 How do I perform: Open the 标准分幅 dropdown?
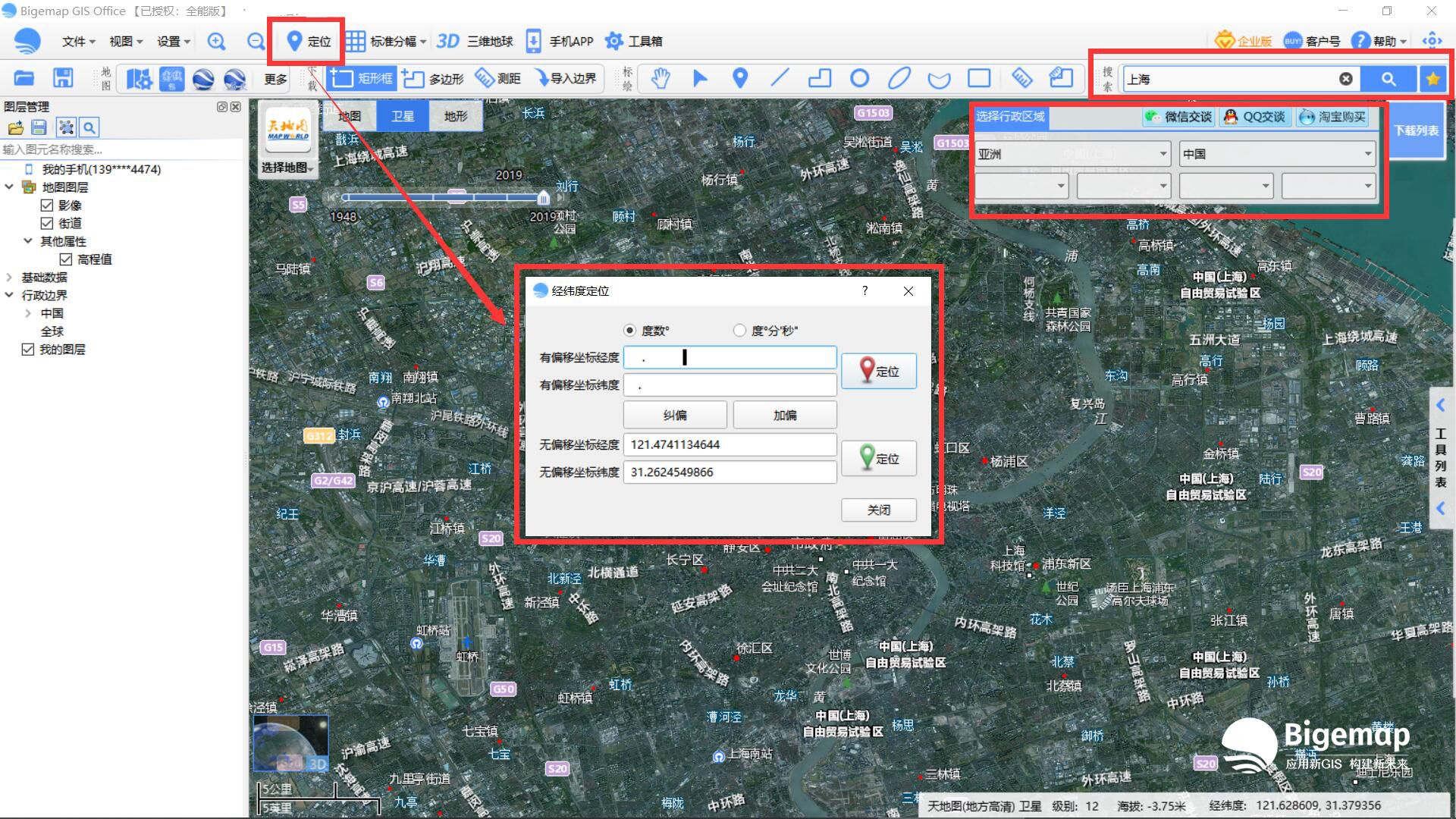click(x=388, y=42)
